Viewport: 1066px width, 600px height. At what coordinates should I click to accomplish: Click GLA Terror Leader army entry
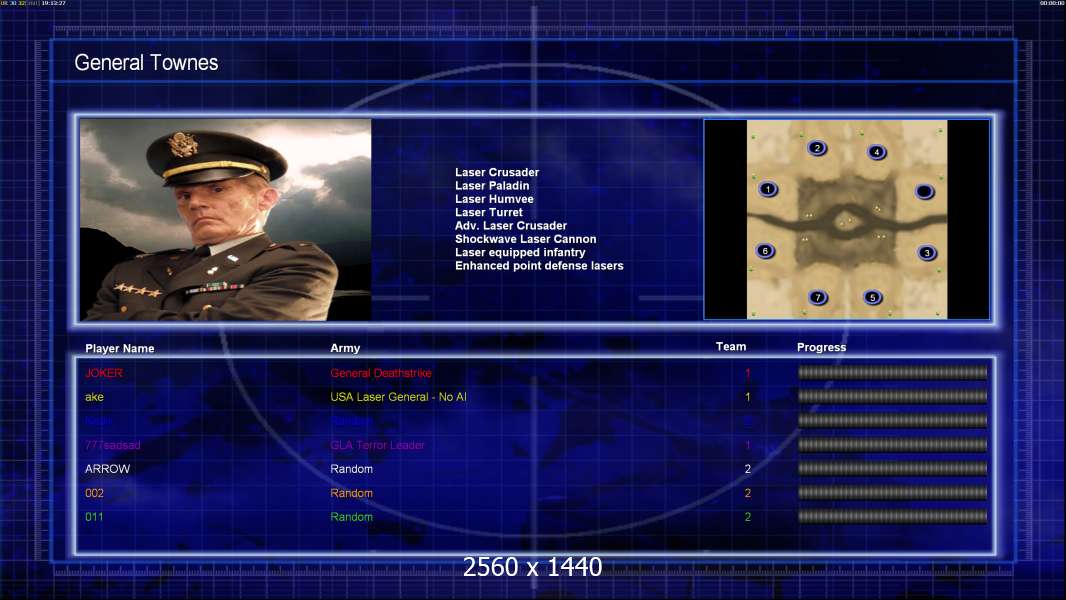(377, 445)
